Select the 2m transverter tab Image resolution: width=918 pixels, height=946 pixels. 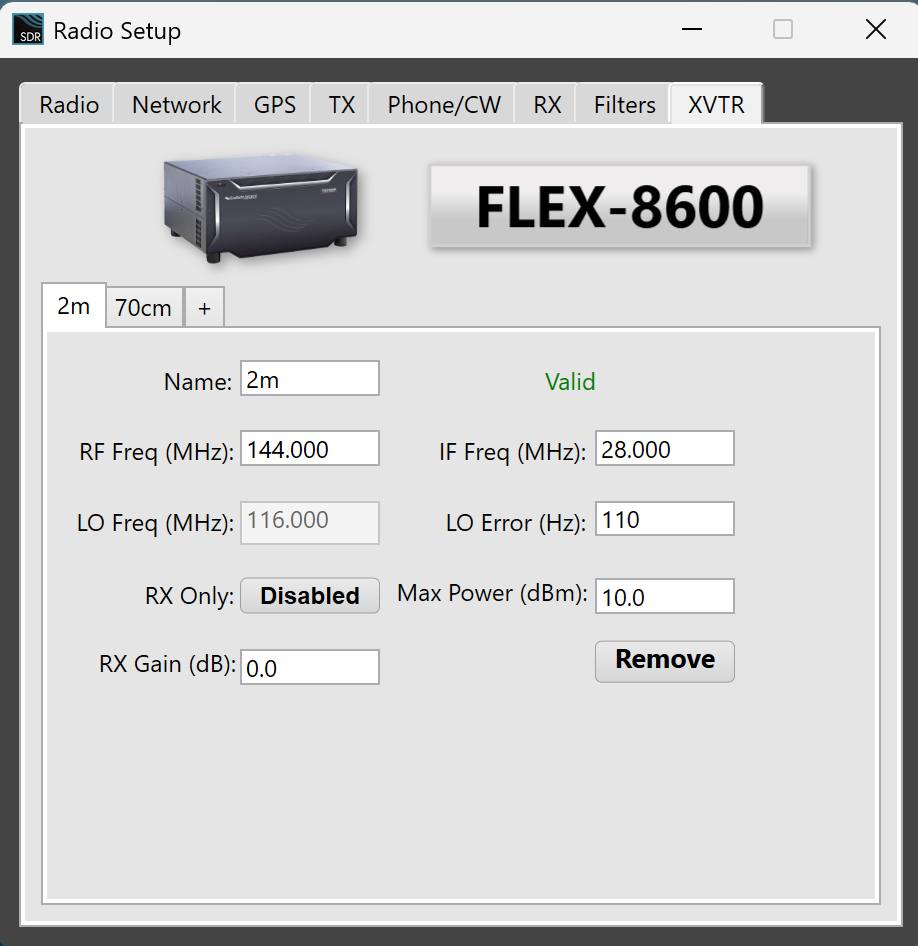74,306
